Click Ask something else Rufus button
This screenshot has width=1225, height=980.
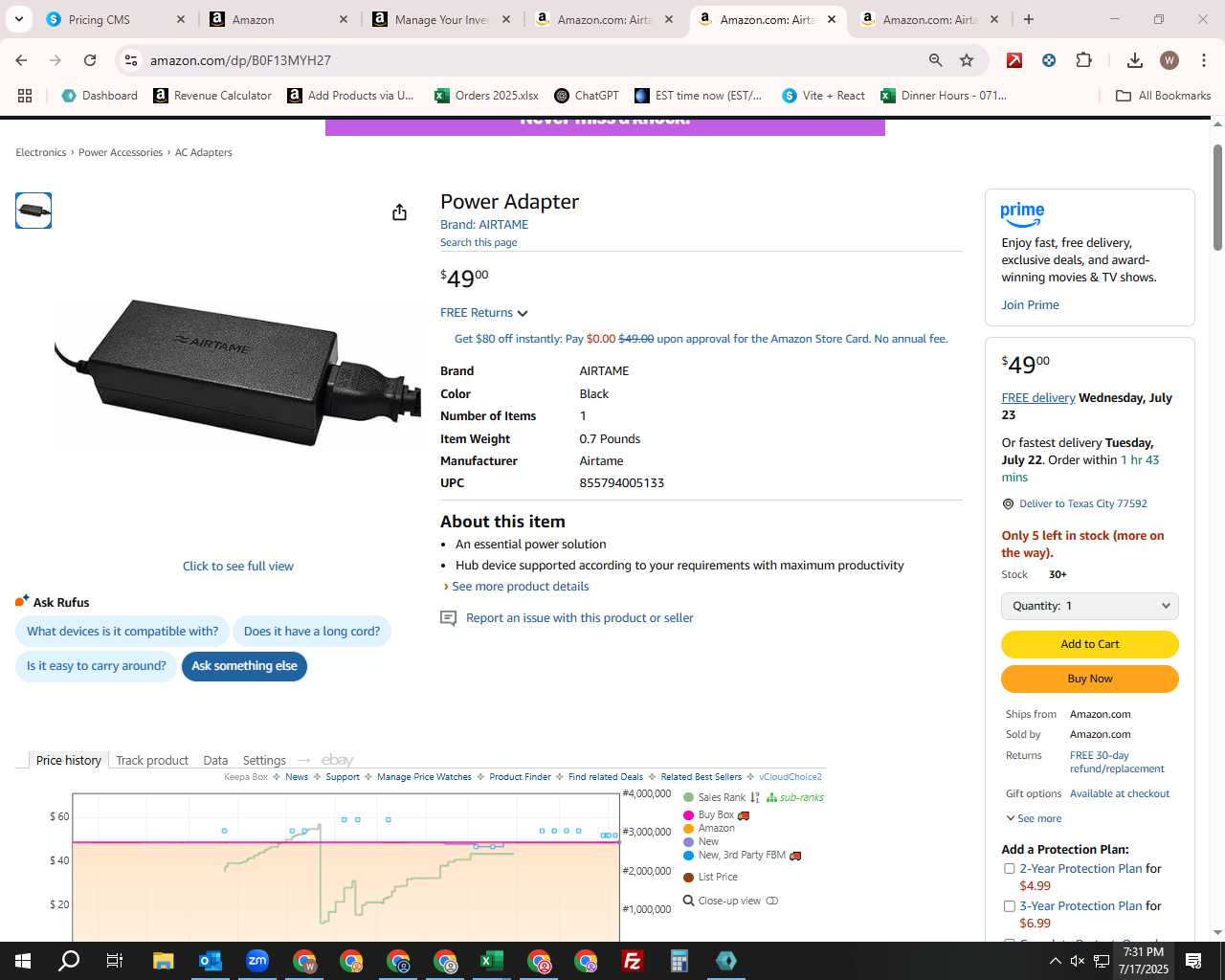click(244, 666)
